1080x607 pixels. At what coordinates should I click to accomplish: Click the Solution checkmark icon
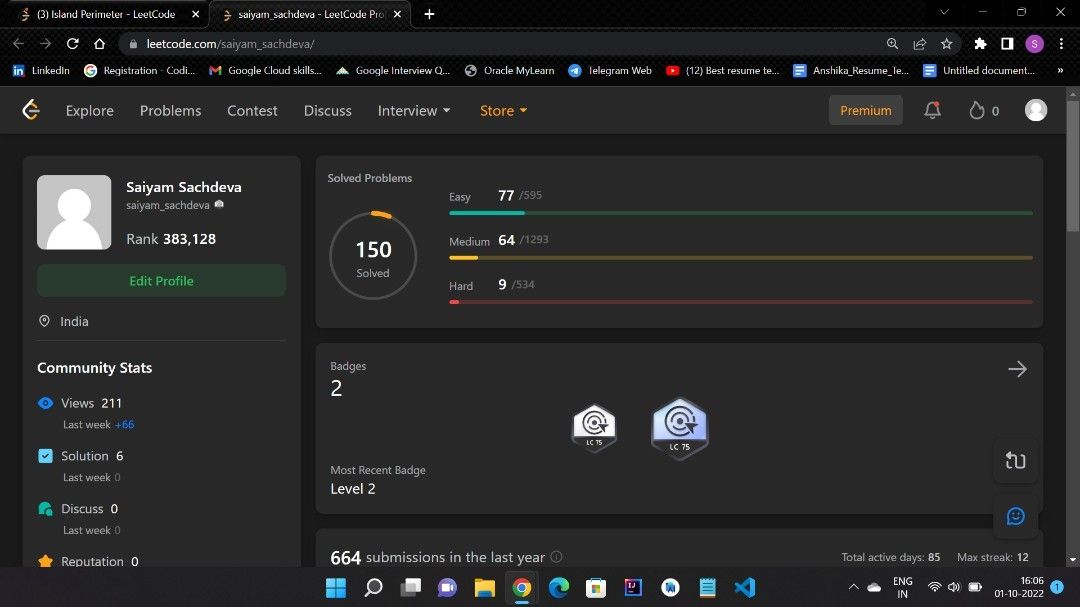point(45,456)
